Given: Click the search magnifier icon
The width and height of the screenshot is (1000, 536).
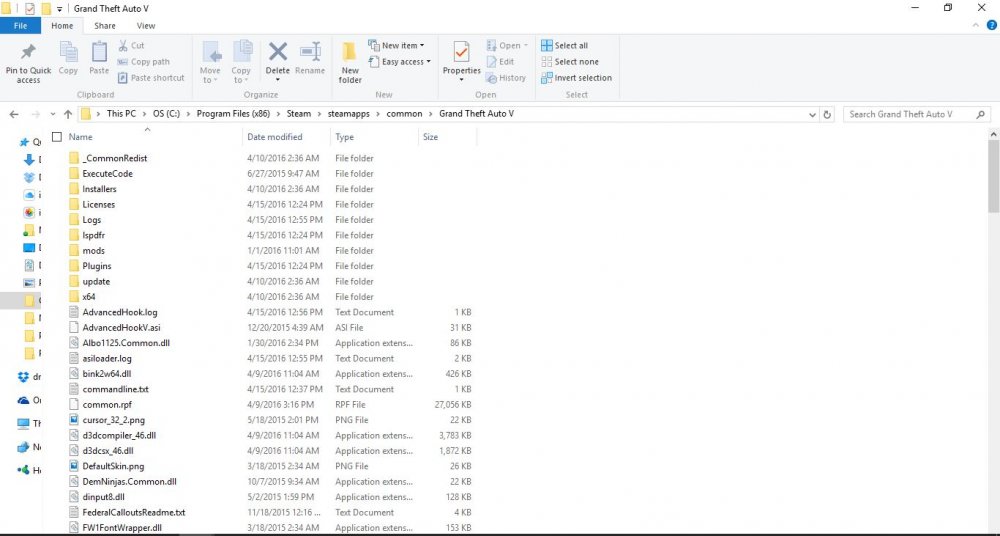Looking at the screenshot, I should (x=980, y=114).
